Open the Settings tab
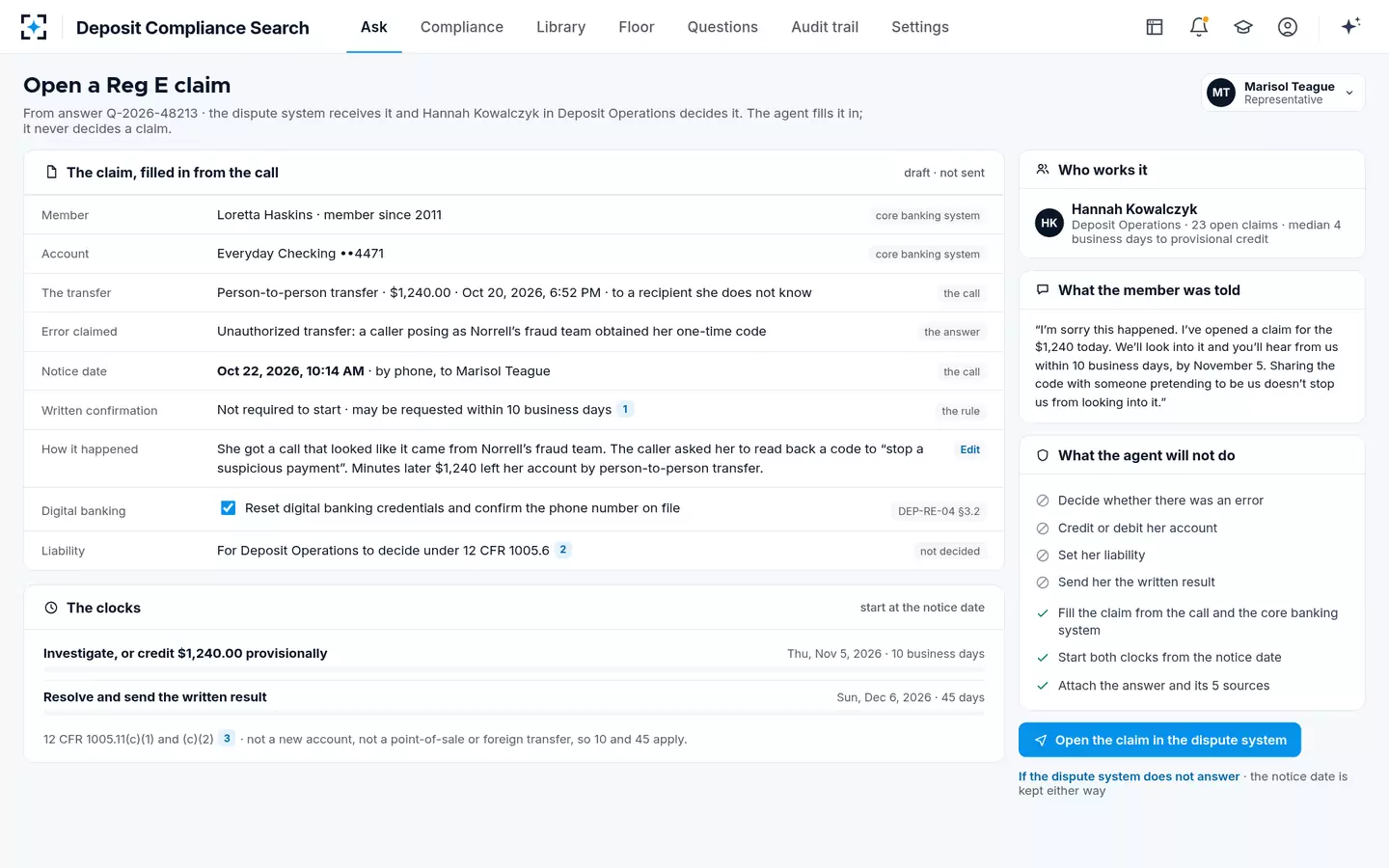 point(920,27)
